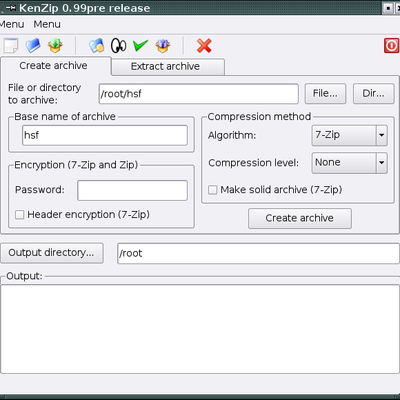Focus the Base name of archive field

coord(105,135)
